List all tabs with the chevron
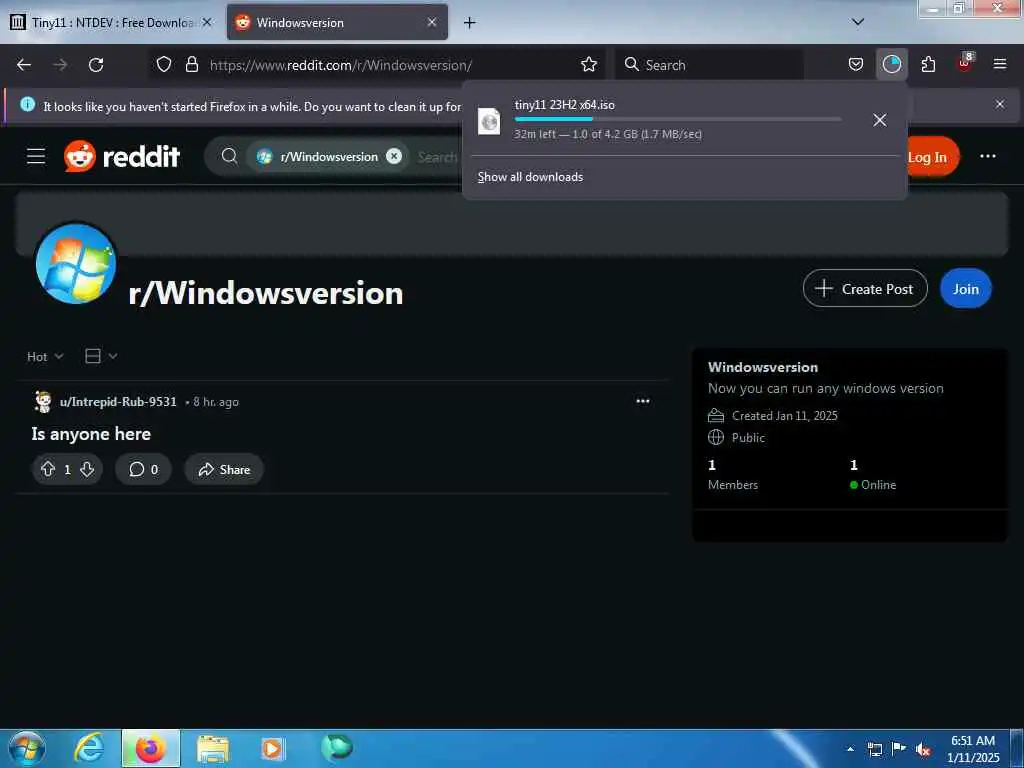 [x=858, y=22]
